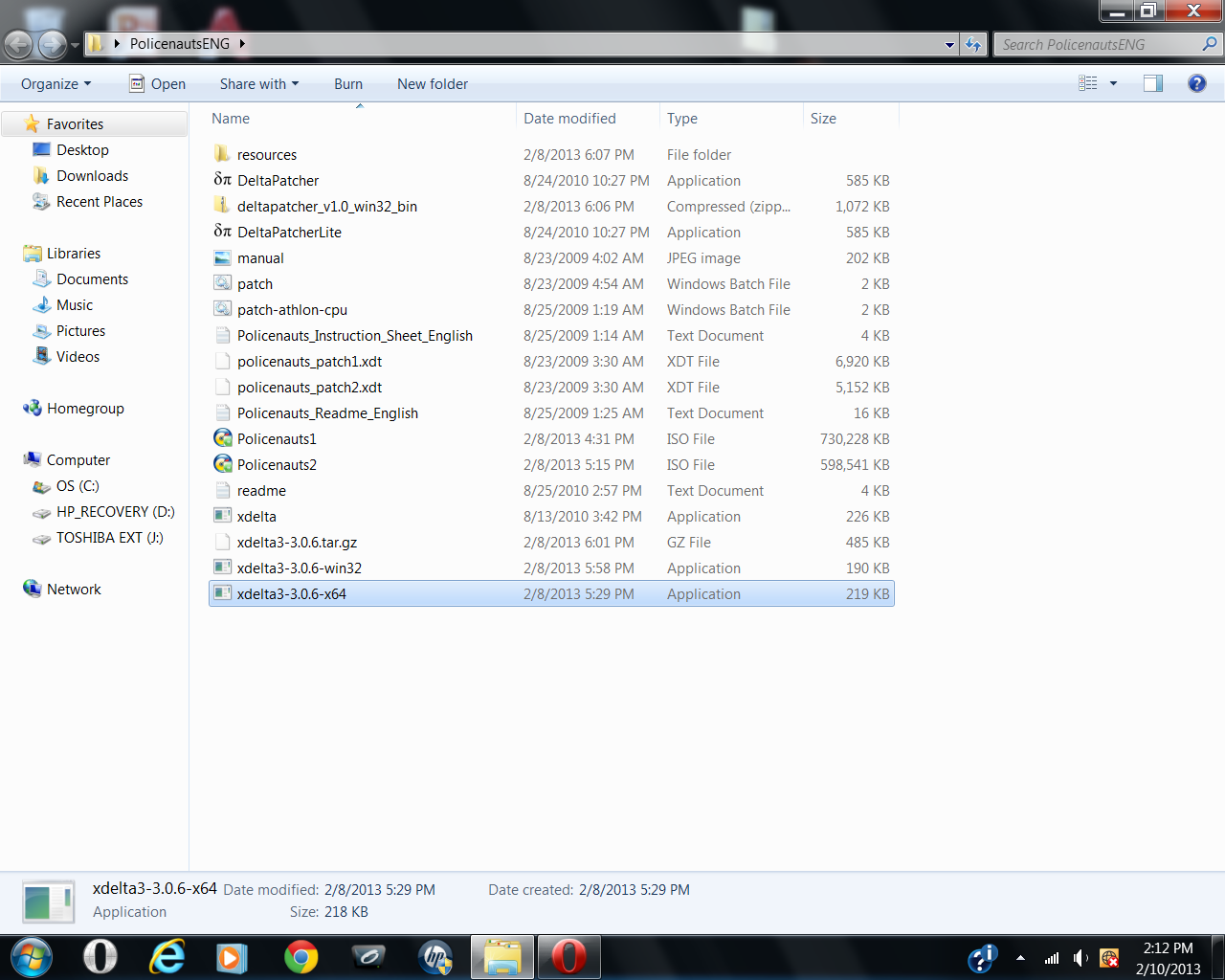
Task: Click the Search PolicenautsENG input box
Action: point(1099,44)
